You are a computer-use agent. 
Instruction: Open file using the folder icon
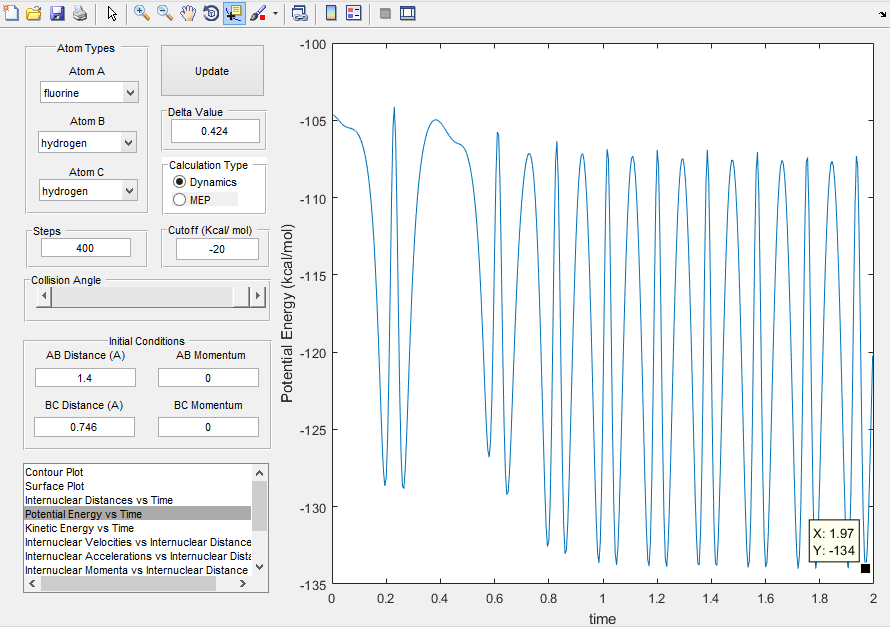[34, 14]
